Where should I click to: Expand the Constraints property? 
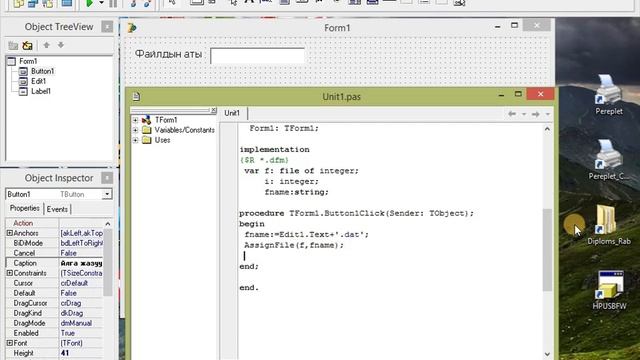[9, 273]
